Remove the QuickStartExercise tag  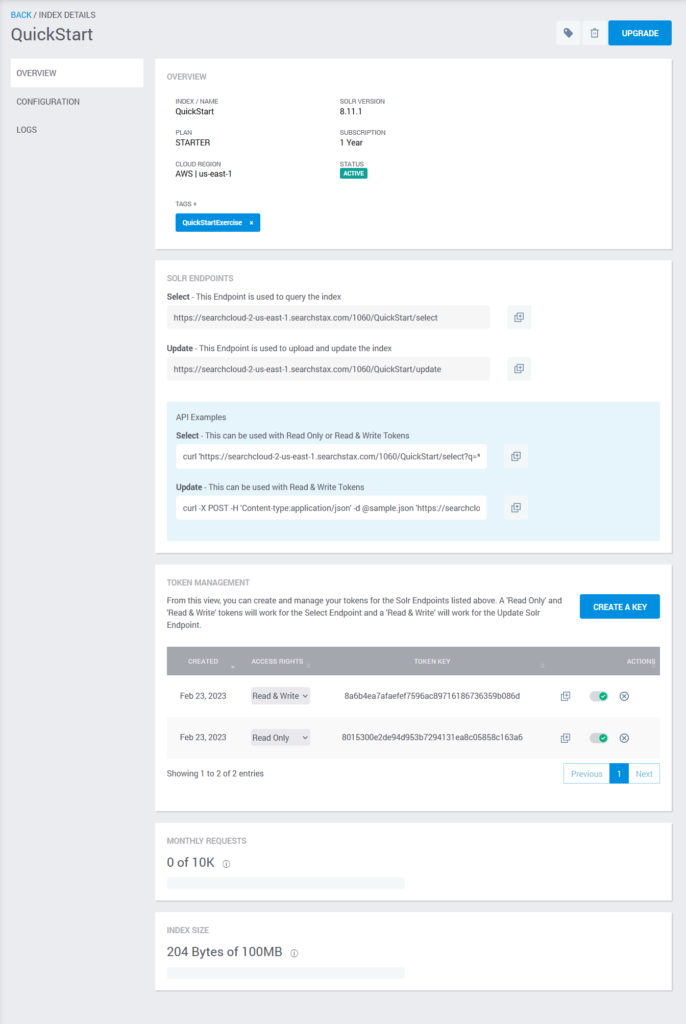252,223
